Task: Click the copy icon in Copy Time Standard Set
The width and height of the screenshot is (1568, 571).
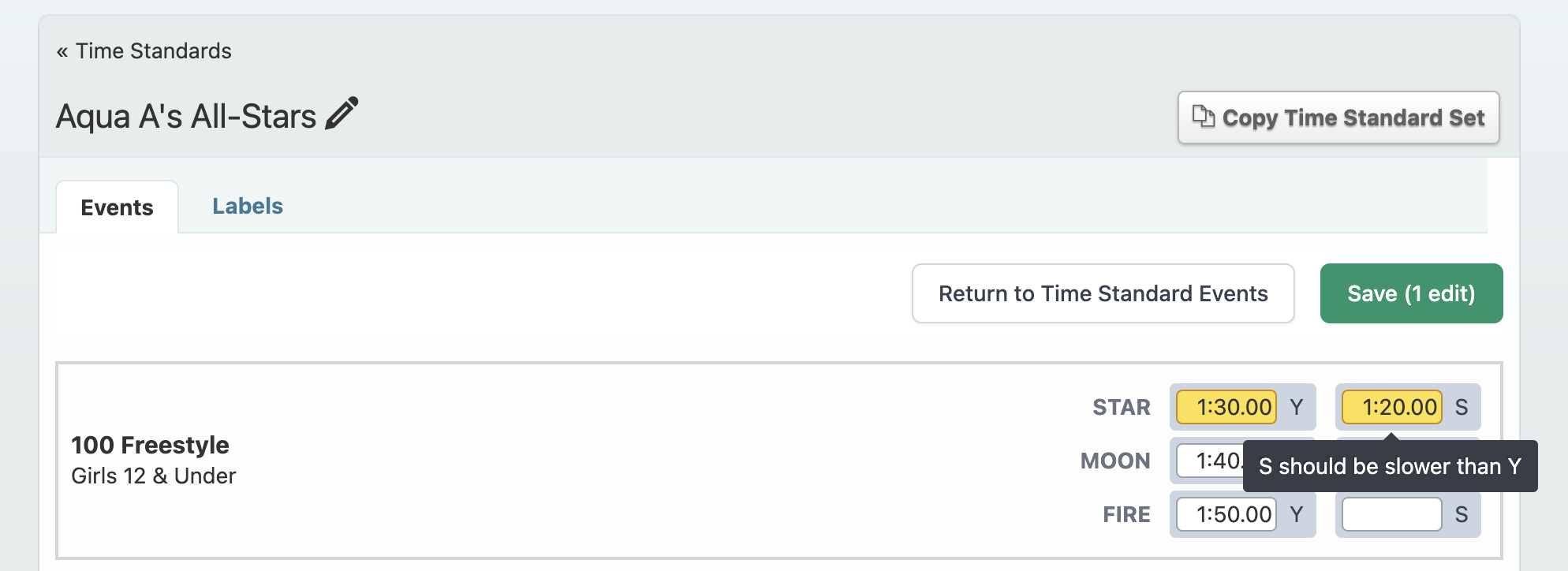Action: pyautogui.click(x=1203, y=117)
